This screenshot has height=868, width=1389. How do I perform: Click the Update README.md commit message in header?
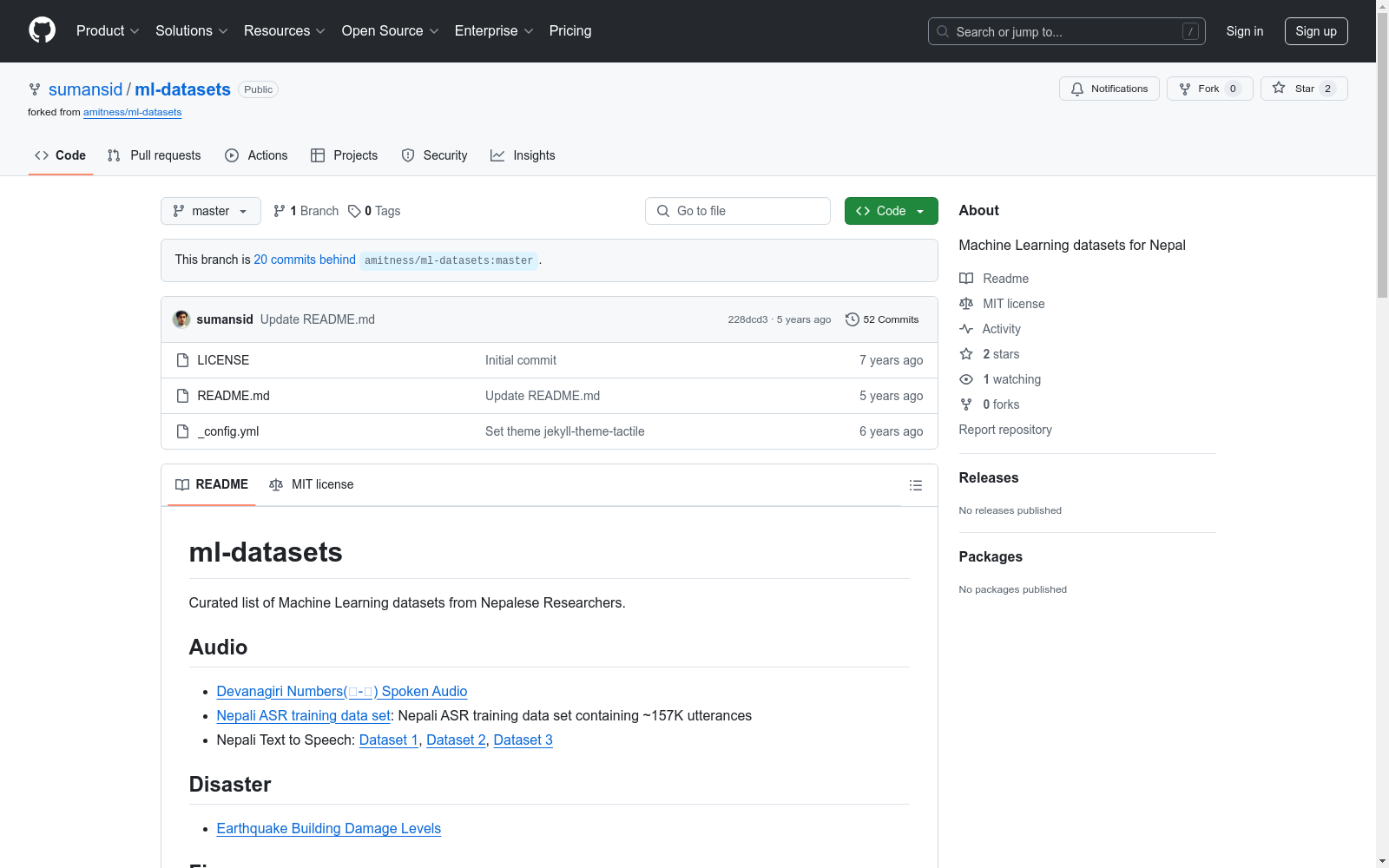[318, 319]
